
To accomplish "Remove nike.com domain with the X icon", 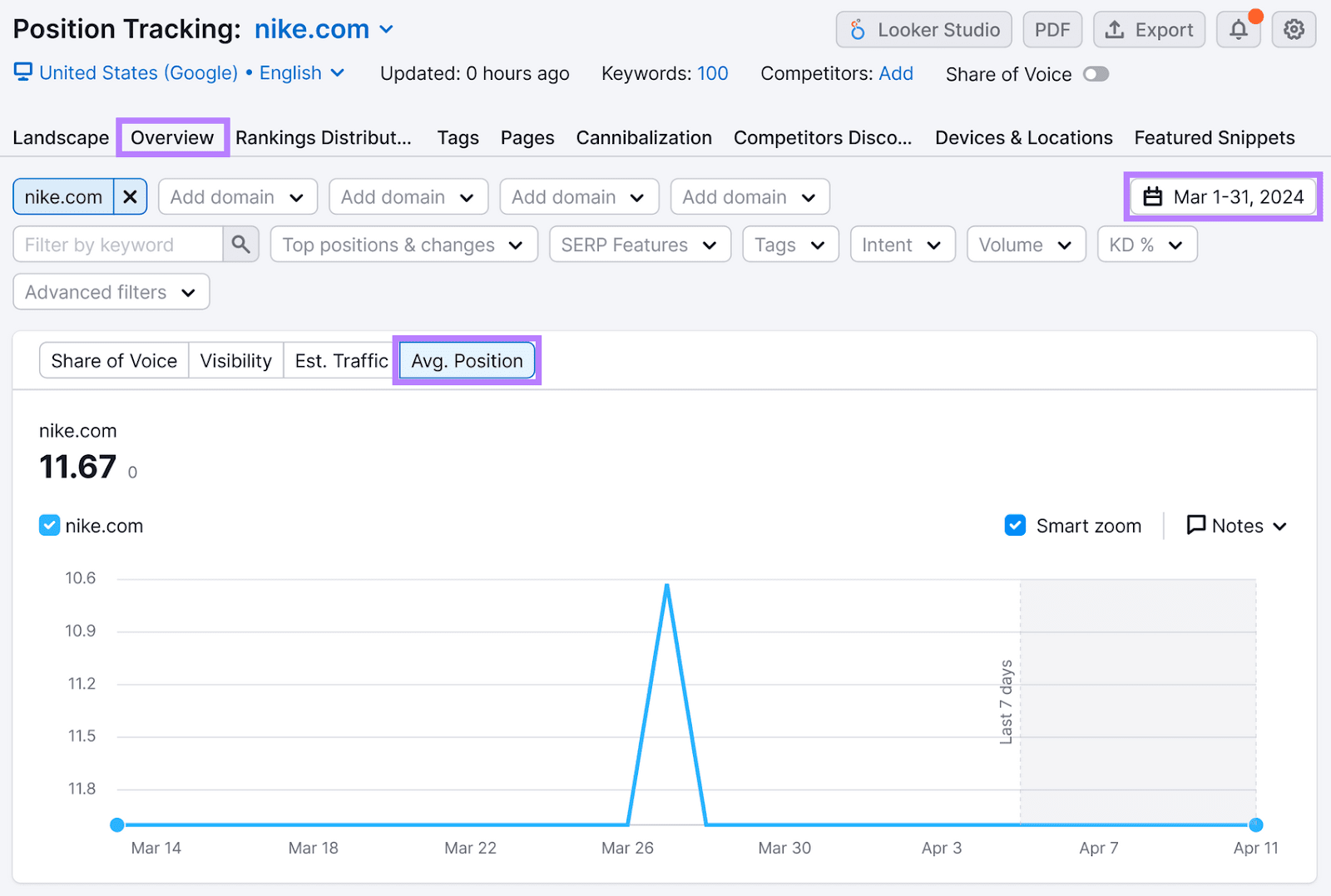I will tap(130, 197).
